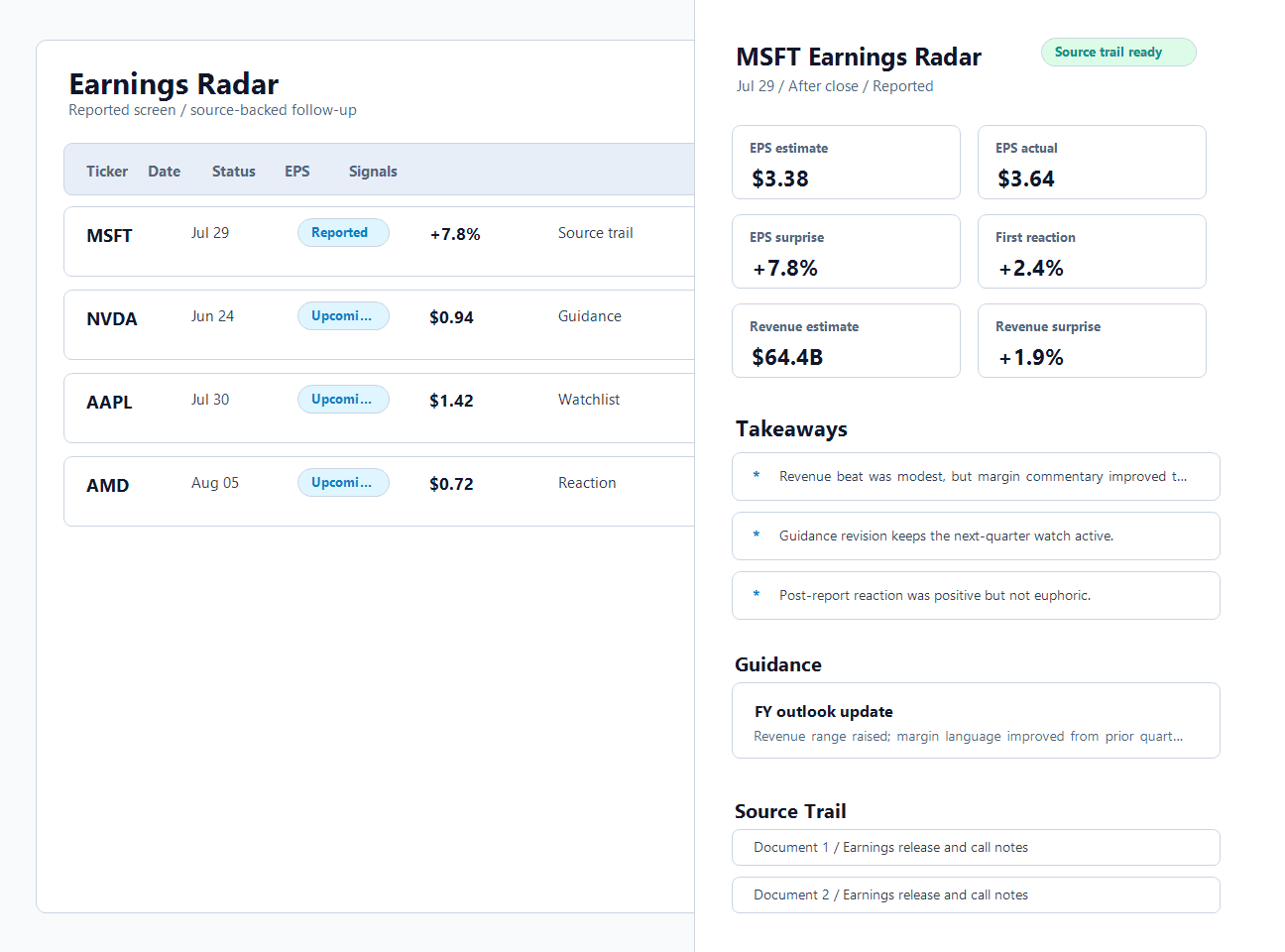The image size is (1285, 952).
Task: Select the NVDA ticker row
Action: tap(379, 324)
